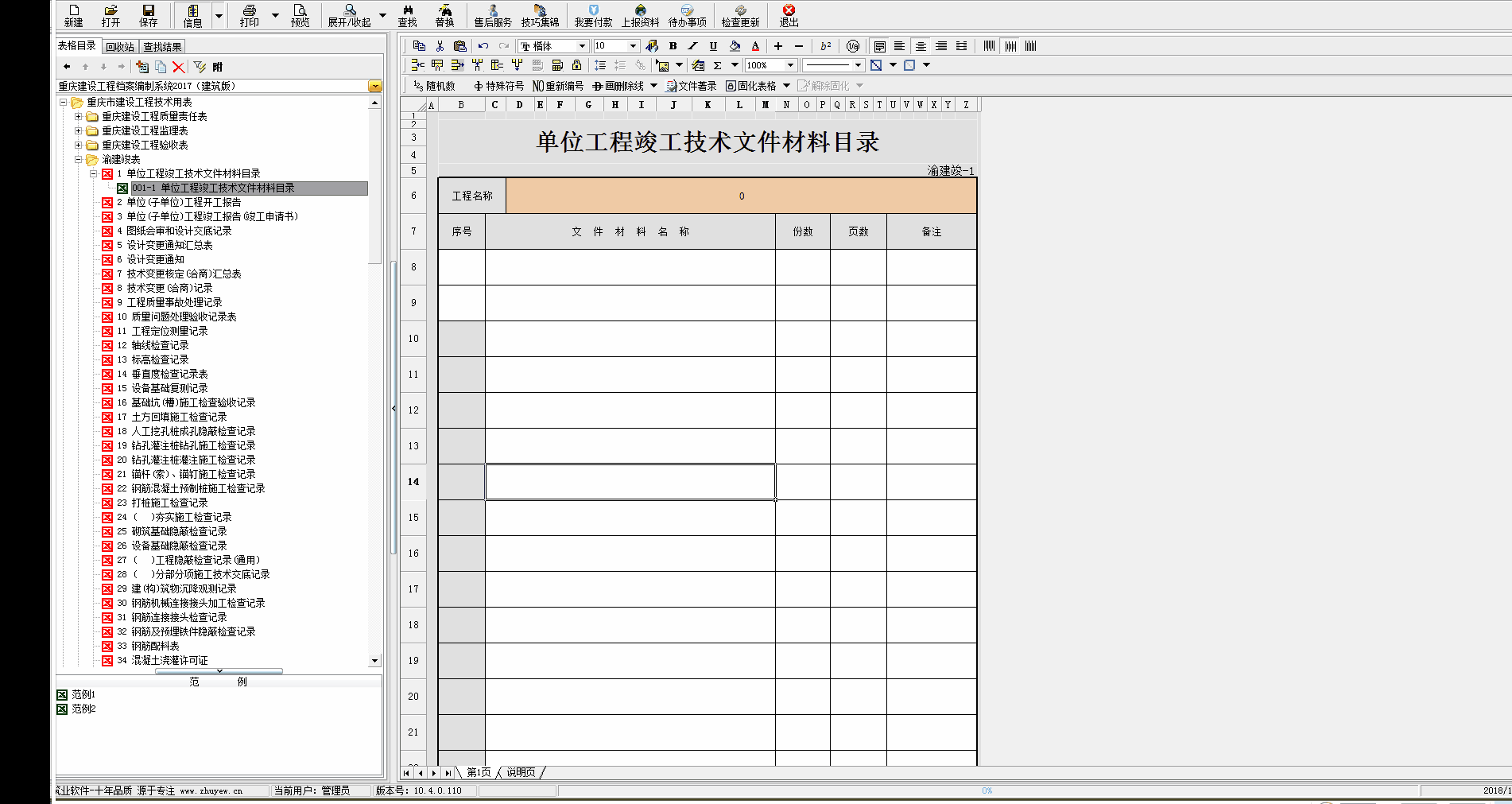Viewport: 1512px width, 804px height.
Task: Switch to the 回收站 tab
Action: (x=120, y=47)
